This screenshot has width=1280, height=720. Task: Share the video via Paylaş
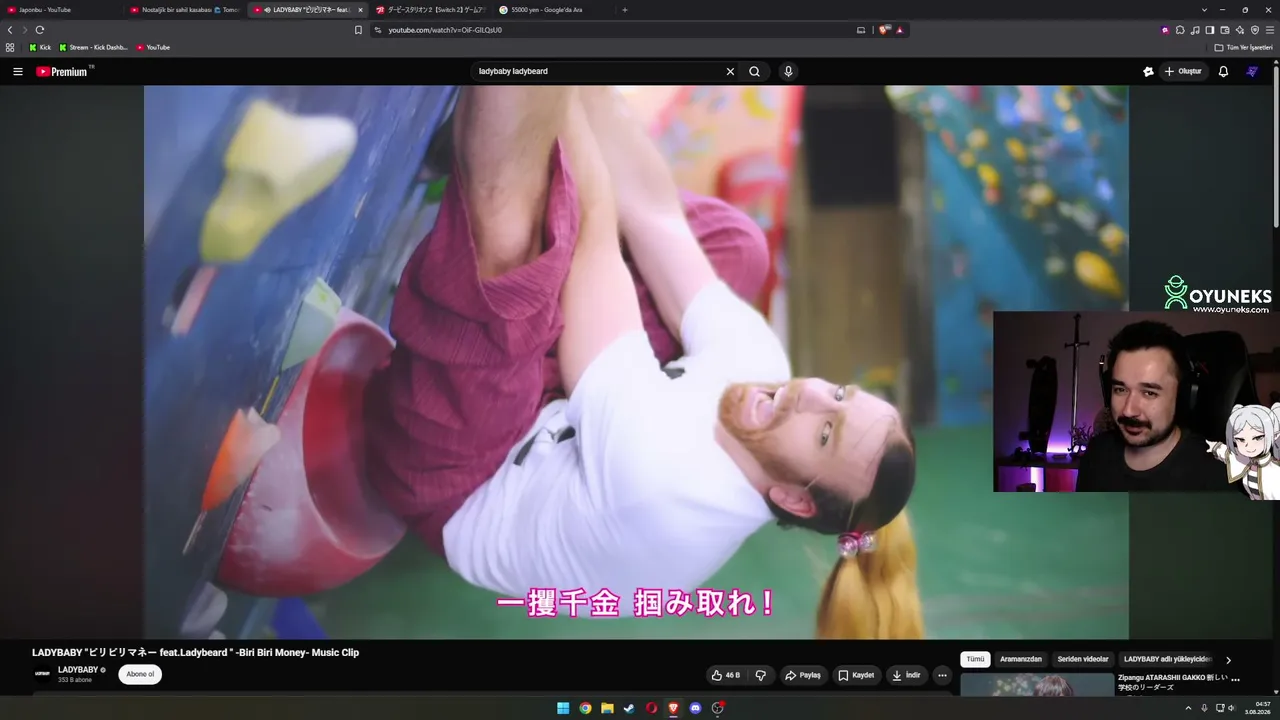802,675
